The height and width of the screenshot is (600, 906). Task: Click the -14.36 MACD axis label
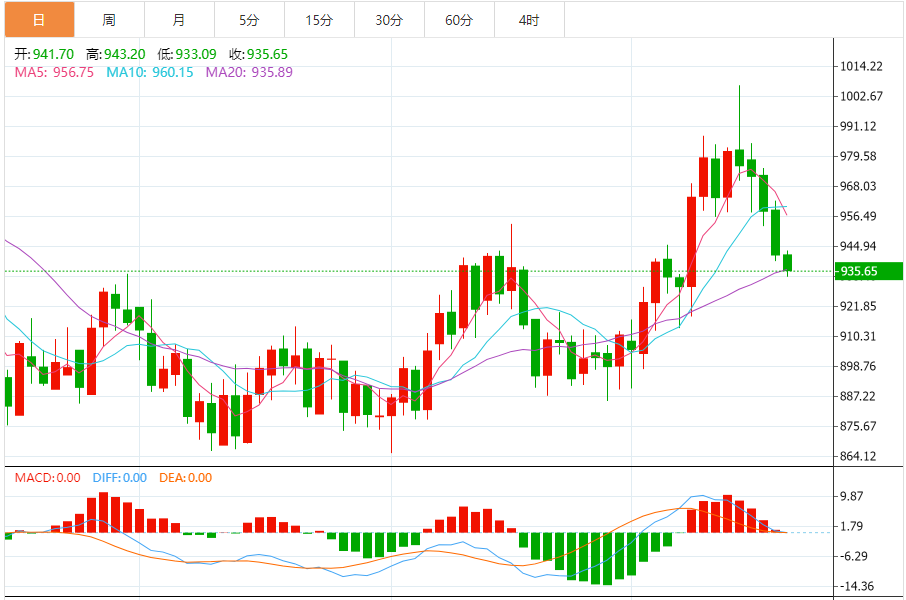[x=856, y=587]
